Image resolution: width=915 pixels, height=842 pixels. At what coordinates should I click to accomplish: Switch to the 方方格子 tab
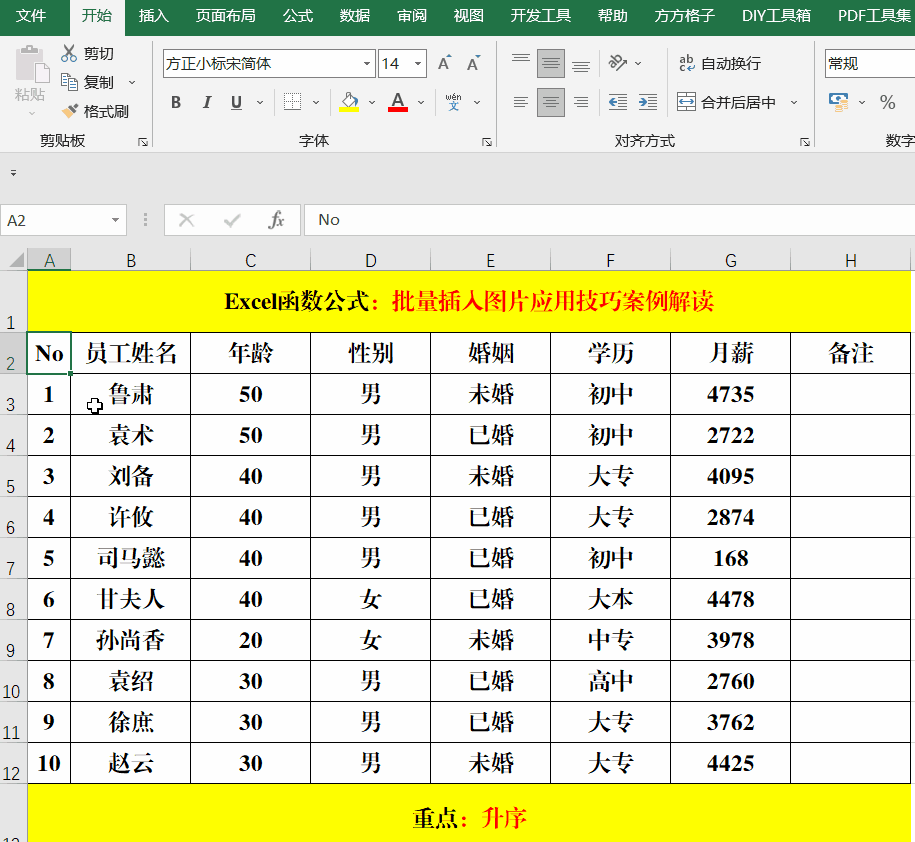684,16
